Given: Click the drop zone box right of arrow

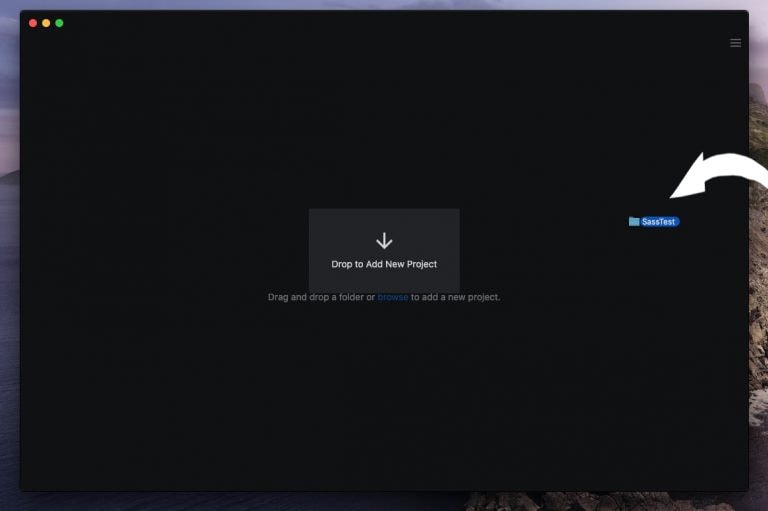Looking at the screenshot, I should coord(435,240).
